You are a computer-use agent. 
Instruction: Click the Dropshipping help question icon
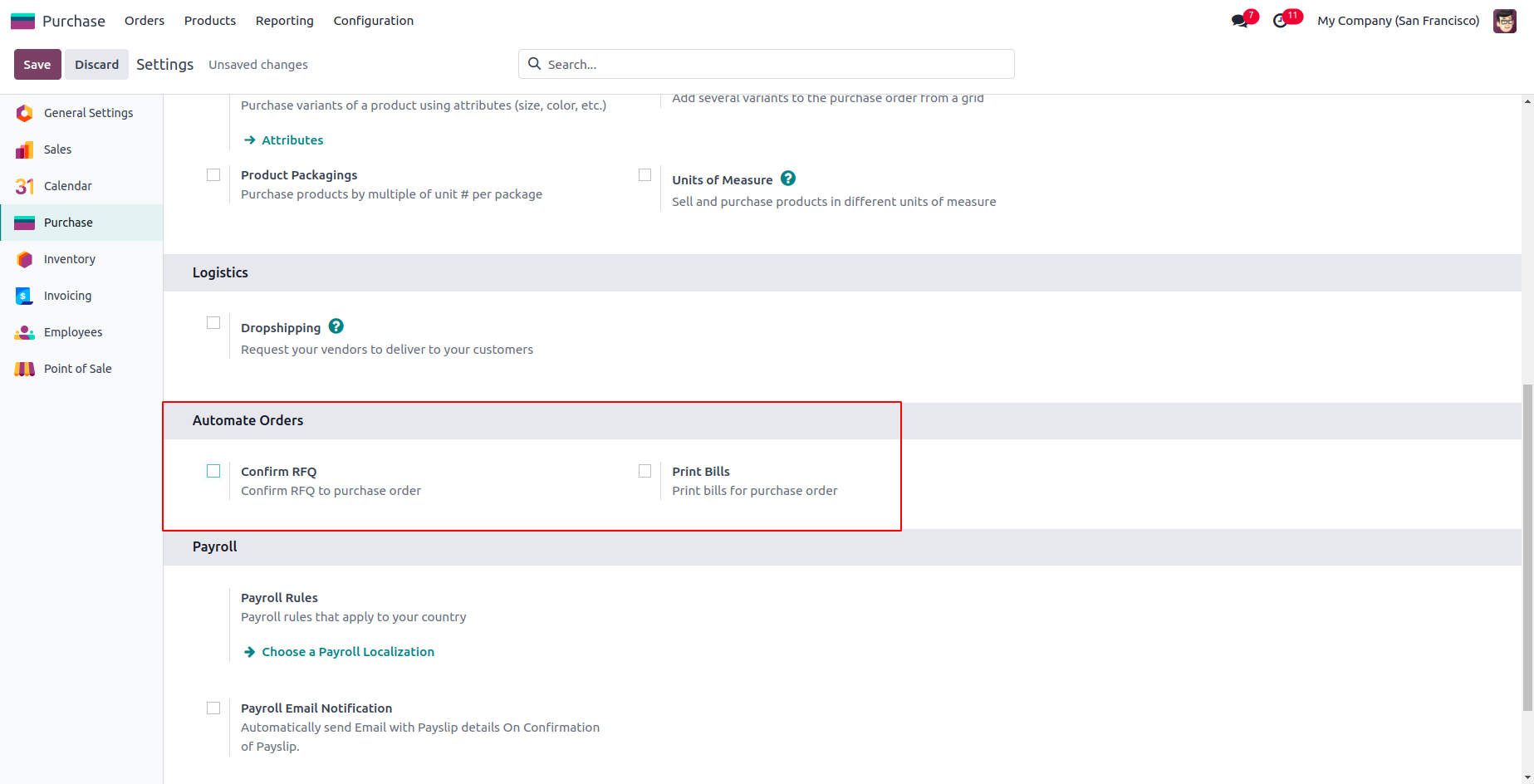336,326
